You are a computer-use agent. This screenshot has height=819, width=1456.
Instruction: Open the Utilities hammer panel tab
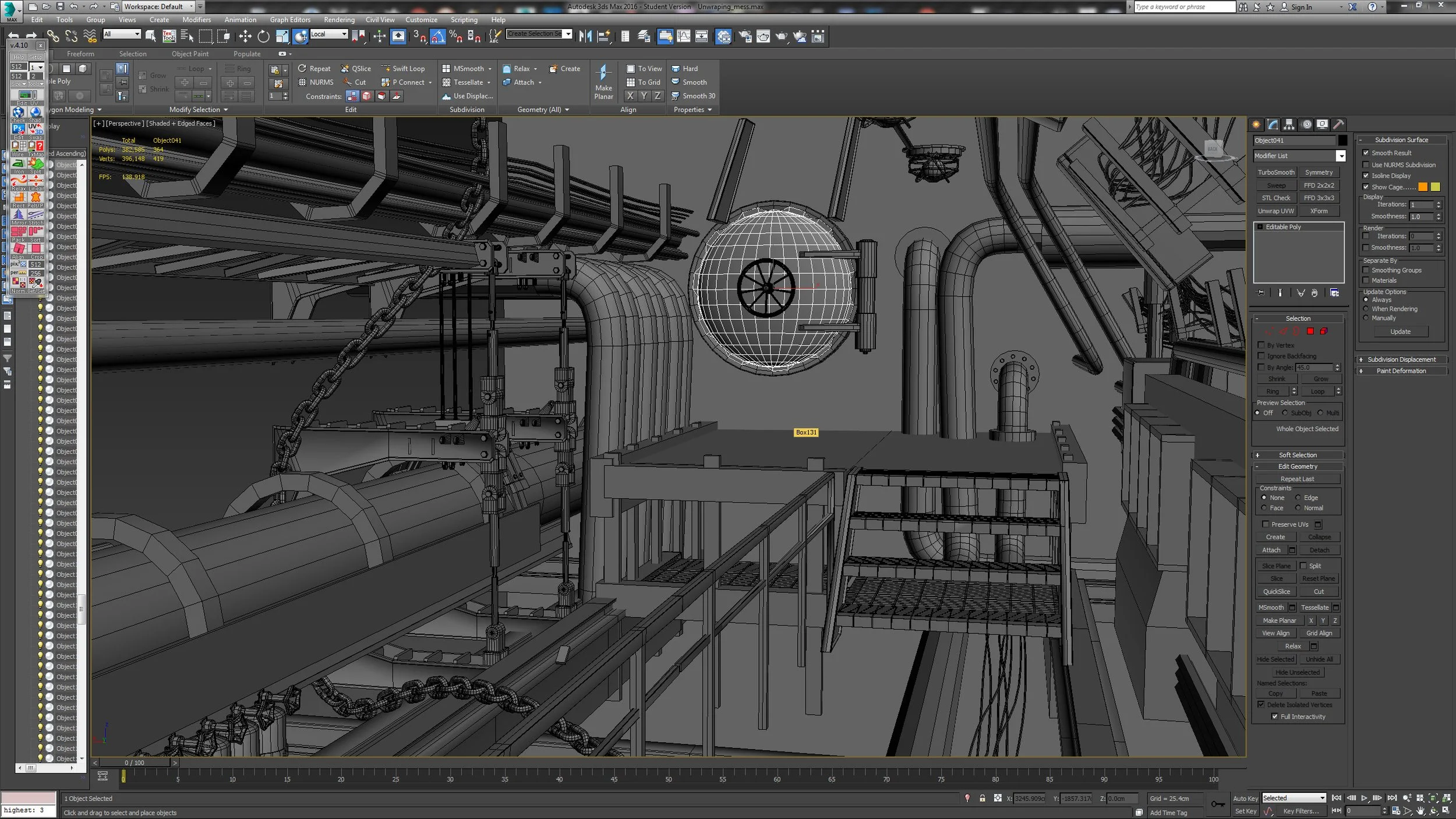1338,125
